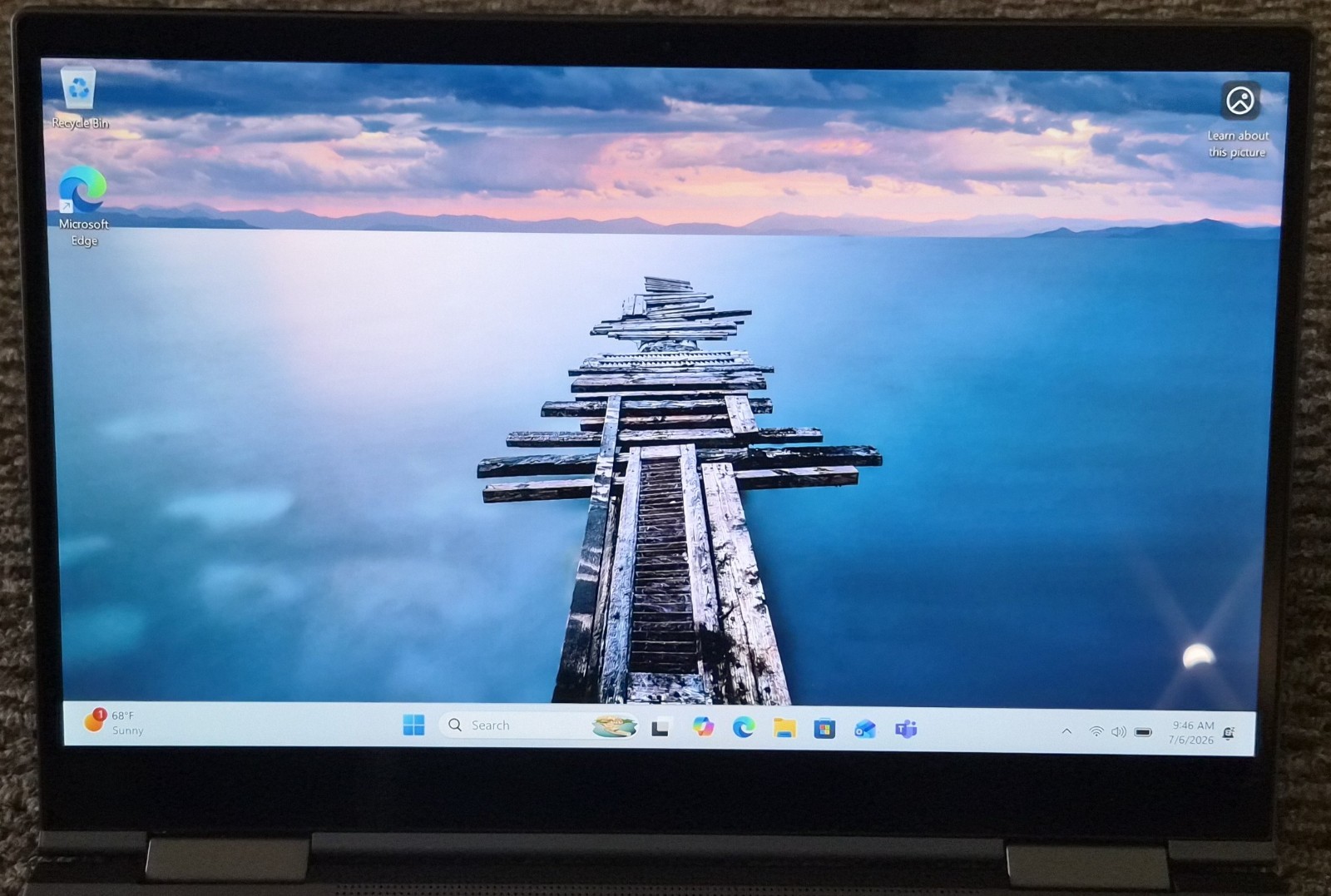This screenshot has width=1331, height=896.
Task: Open the Recycle Bin desktop icon
Action: [x=80, y=97]
